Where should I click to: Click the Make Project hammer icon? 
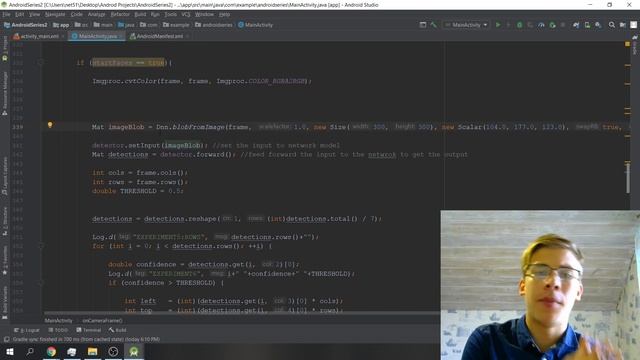[433, 25]
